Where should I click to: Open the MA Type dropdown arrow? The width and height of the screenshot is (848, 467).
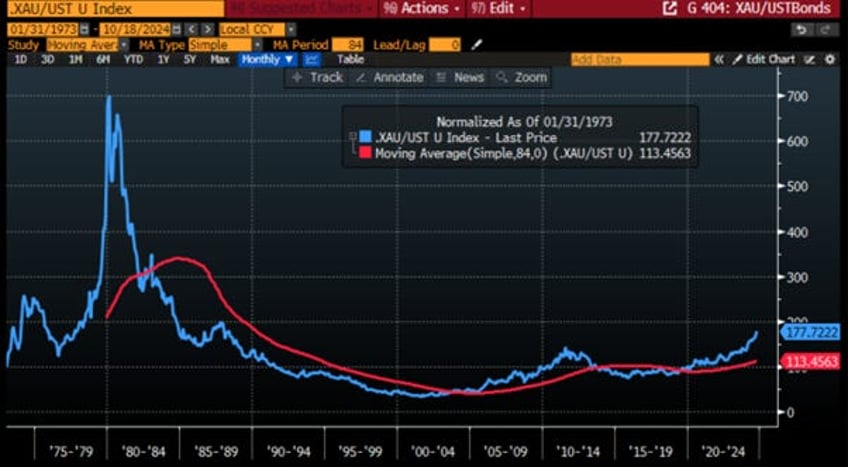[257, 45]
